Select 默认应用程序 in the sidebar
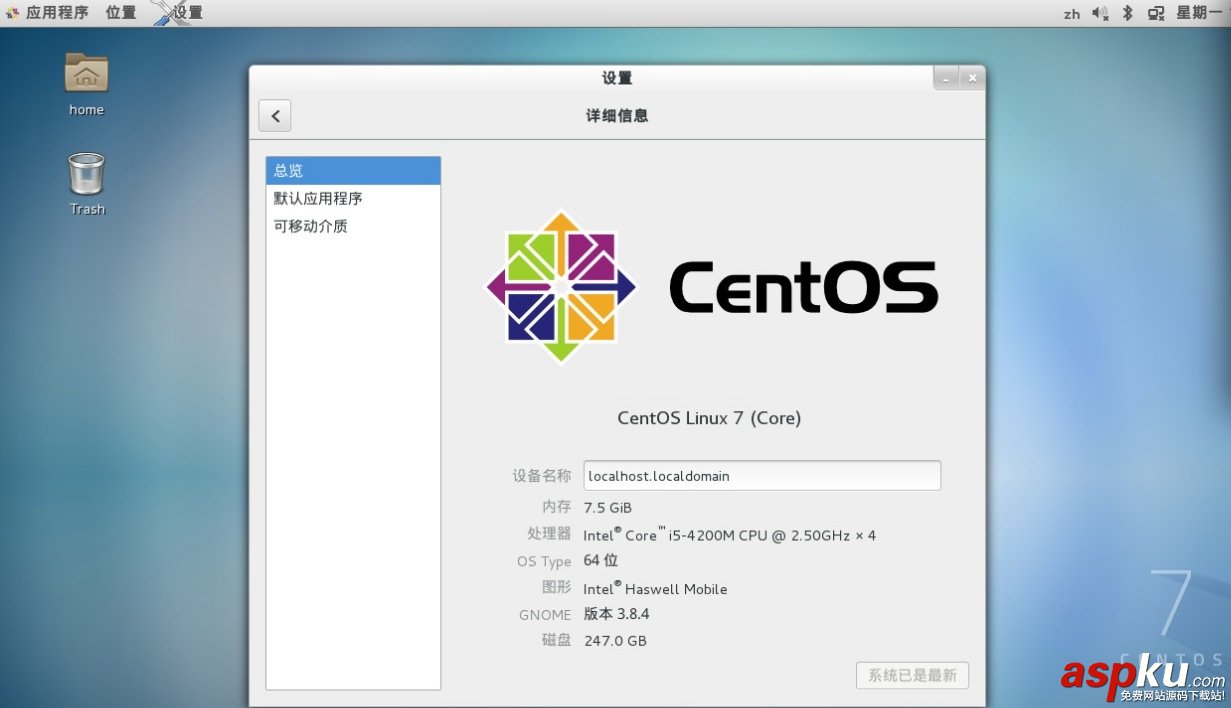This screenshot has height=708, width=1231. pyautogui.click(x=353, y=198)
